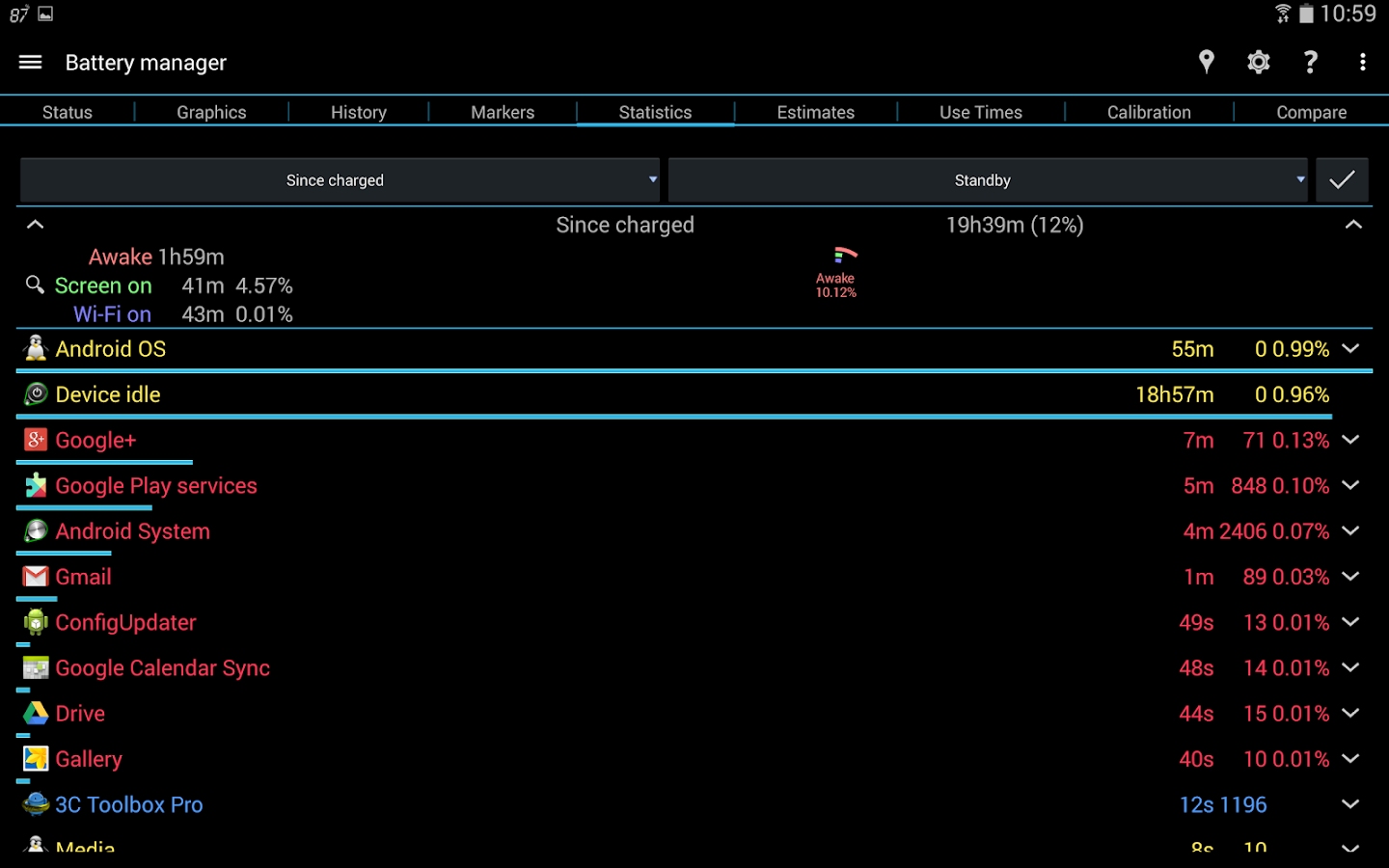The height and width of the screenshot is (868, 1389).
Task: Expand the Drive row details
Action: (1350, 713)
